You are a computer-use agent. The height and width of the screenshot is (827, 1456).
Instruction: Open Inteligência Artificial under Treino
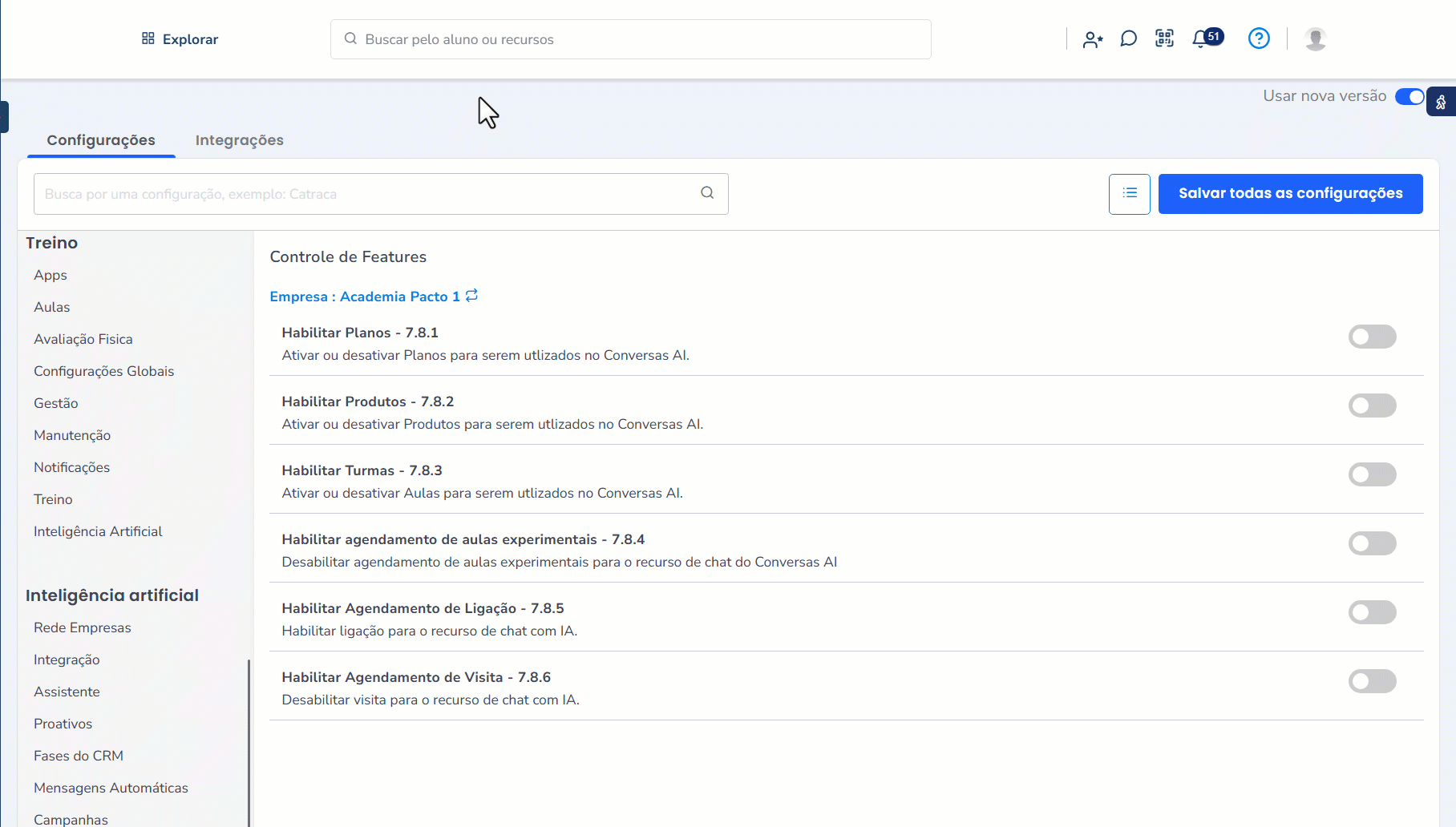(98, 531)
